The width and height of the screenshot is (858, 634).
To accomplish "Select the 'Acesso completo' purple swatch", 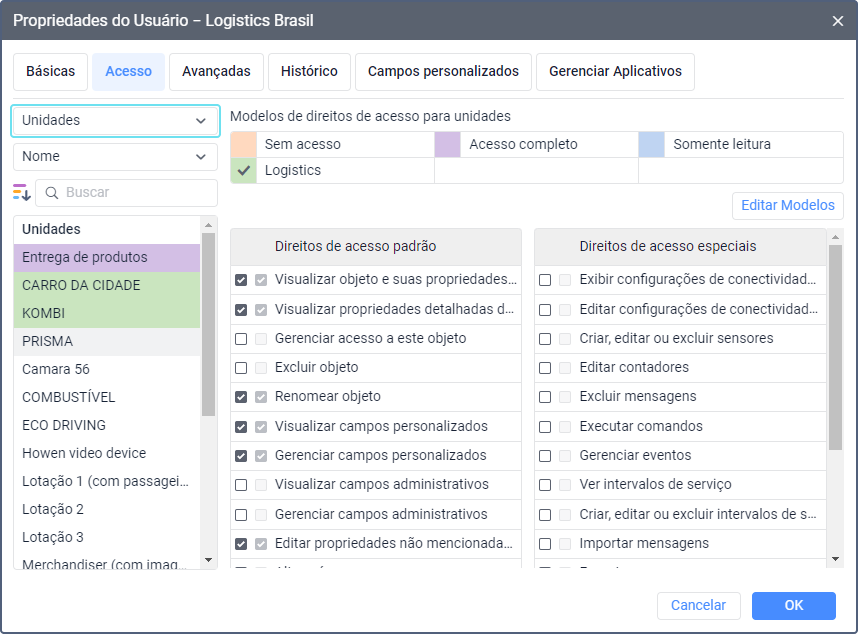I will (x=447, y=144).
